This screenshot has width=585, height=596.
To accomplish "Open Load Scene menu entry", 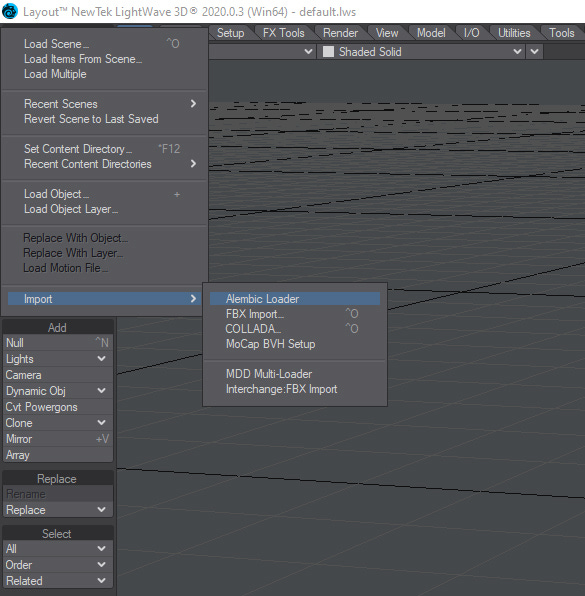I will (105, 44).
